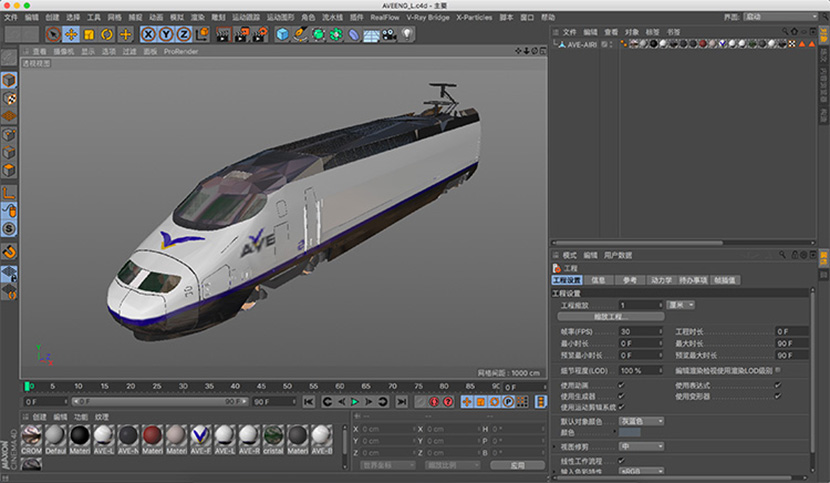Screen dimensions: 830x483
Task: Click the 缩放工程 button
Action: coord(611,316)
